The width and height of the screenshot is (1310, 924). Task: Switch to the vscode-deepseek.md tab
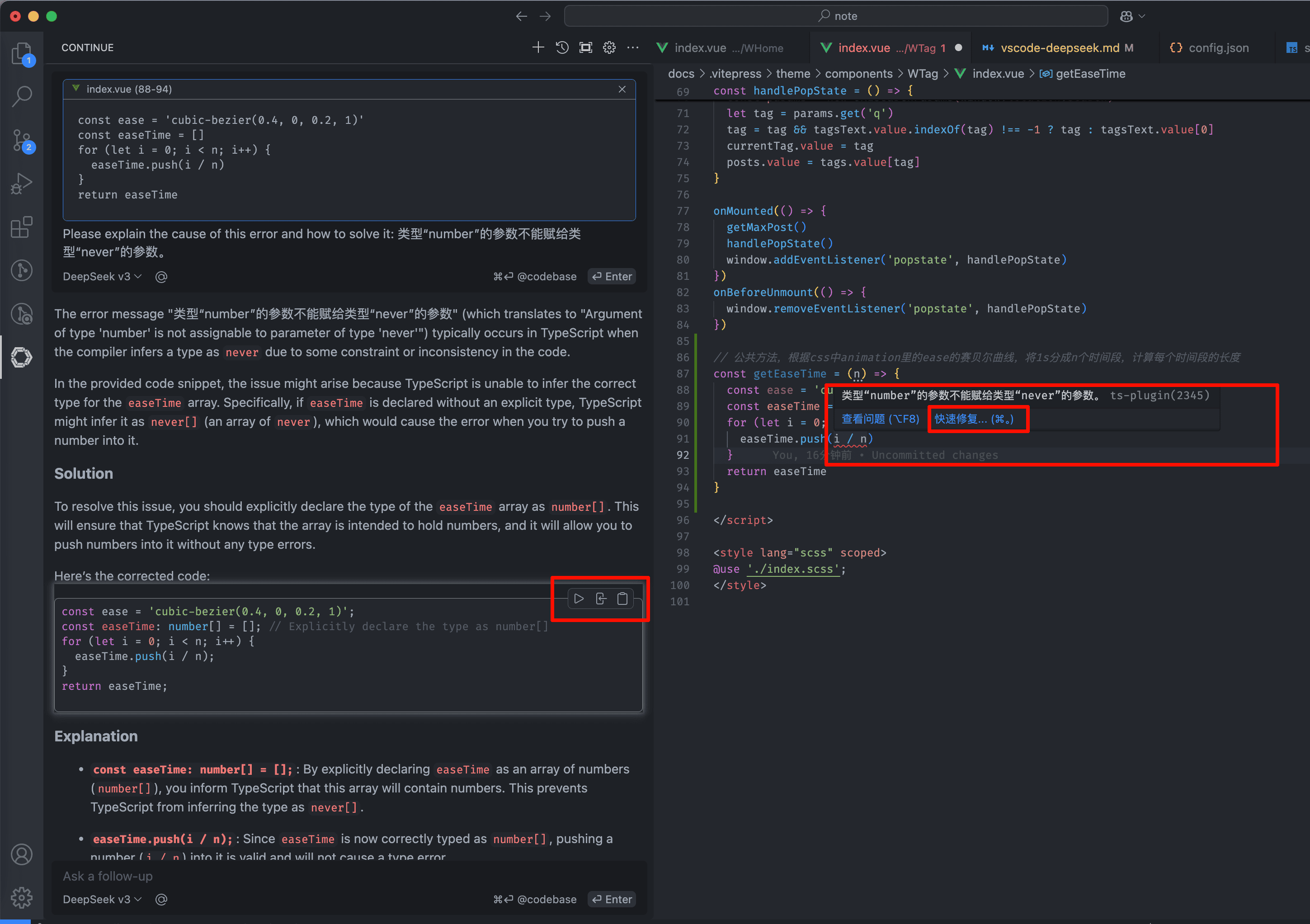(x=1059, y=48)
